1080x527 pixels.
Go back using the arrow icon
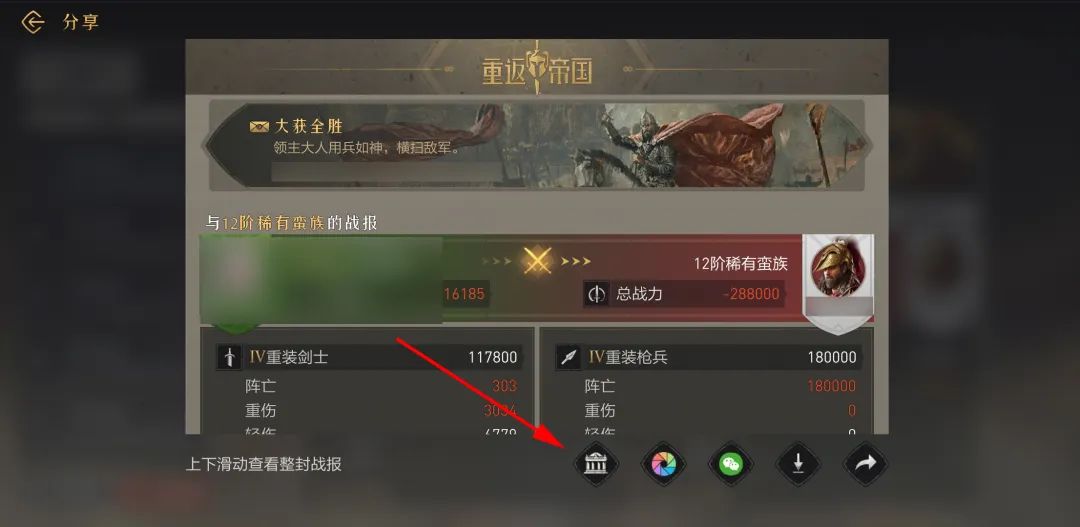tap(32, 22)
